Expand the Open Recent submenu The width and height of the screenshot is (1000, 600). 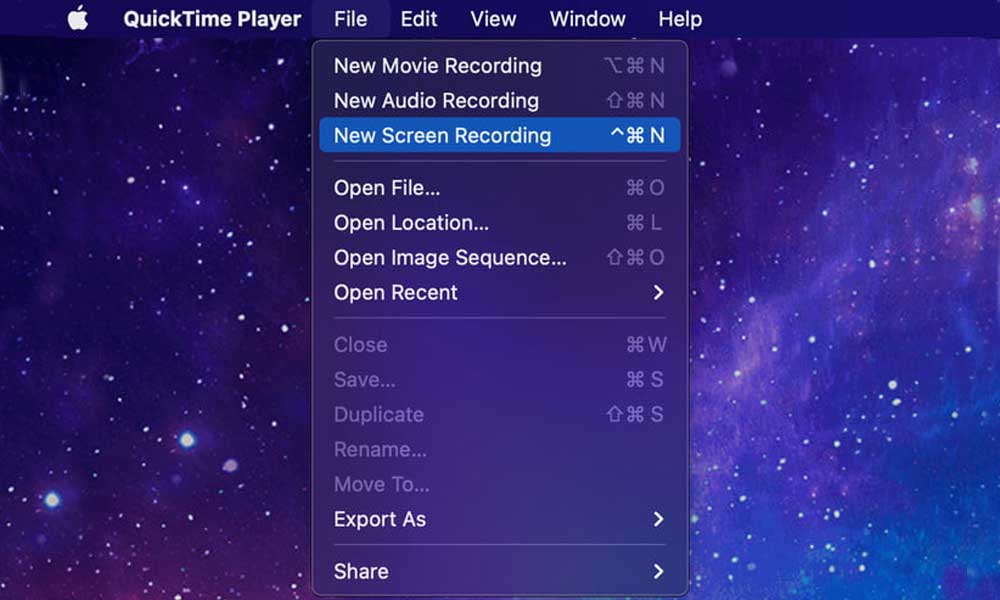pos(395,292)
